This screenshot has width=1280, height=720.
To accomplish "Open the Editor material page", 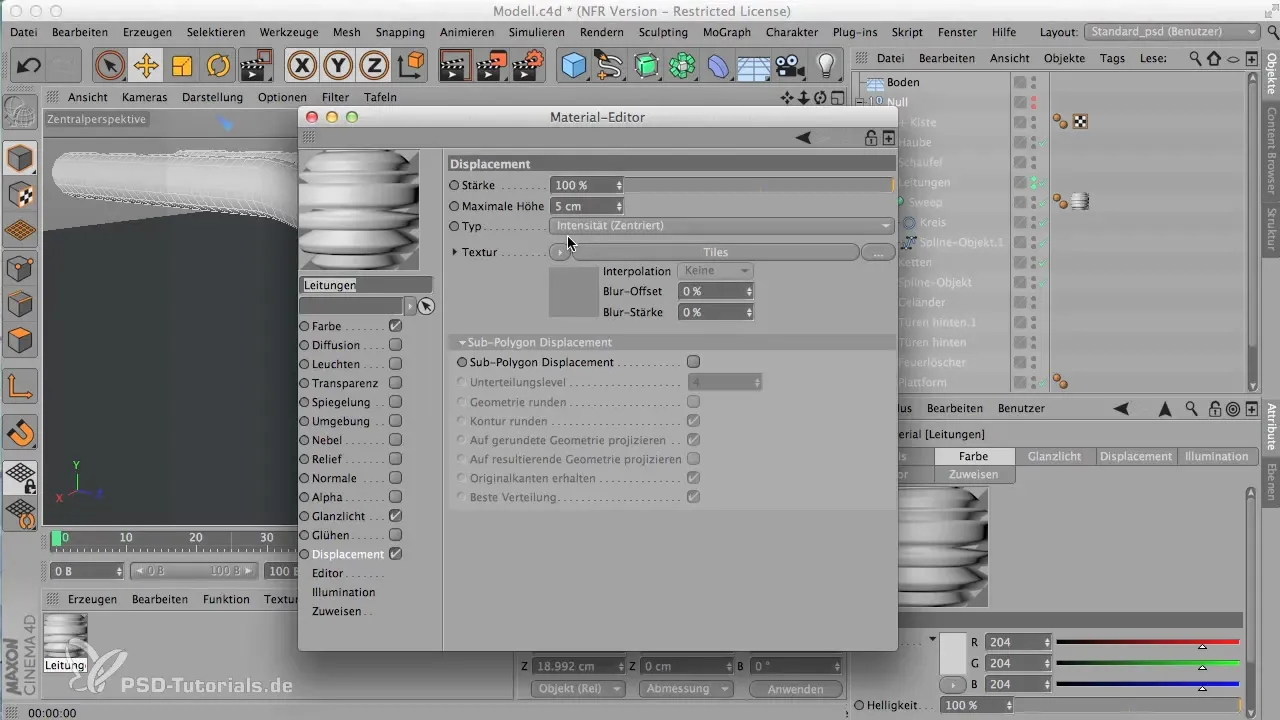I will (x=328, y=573).
